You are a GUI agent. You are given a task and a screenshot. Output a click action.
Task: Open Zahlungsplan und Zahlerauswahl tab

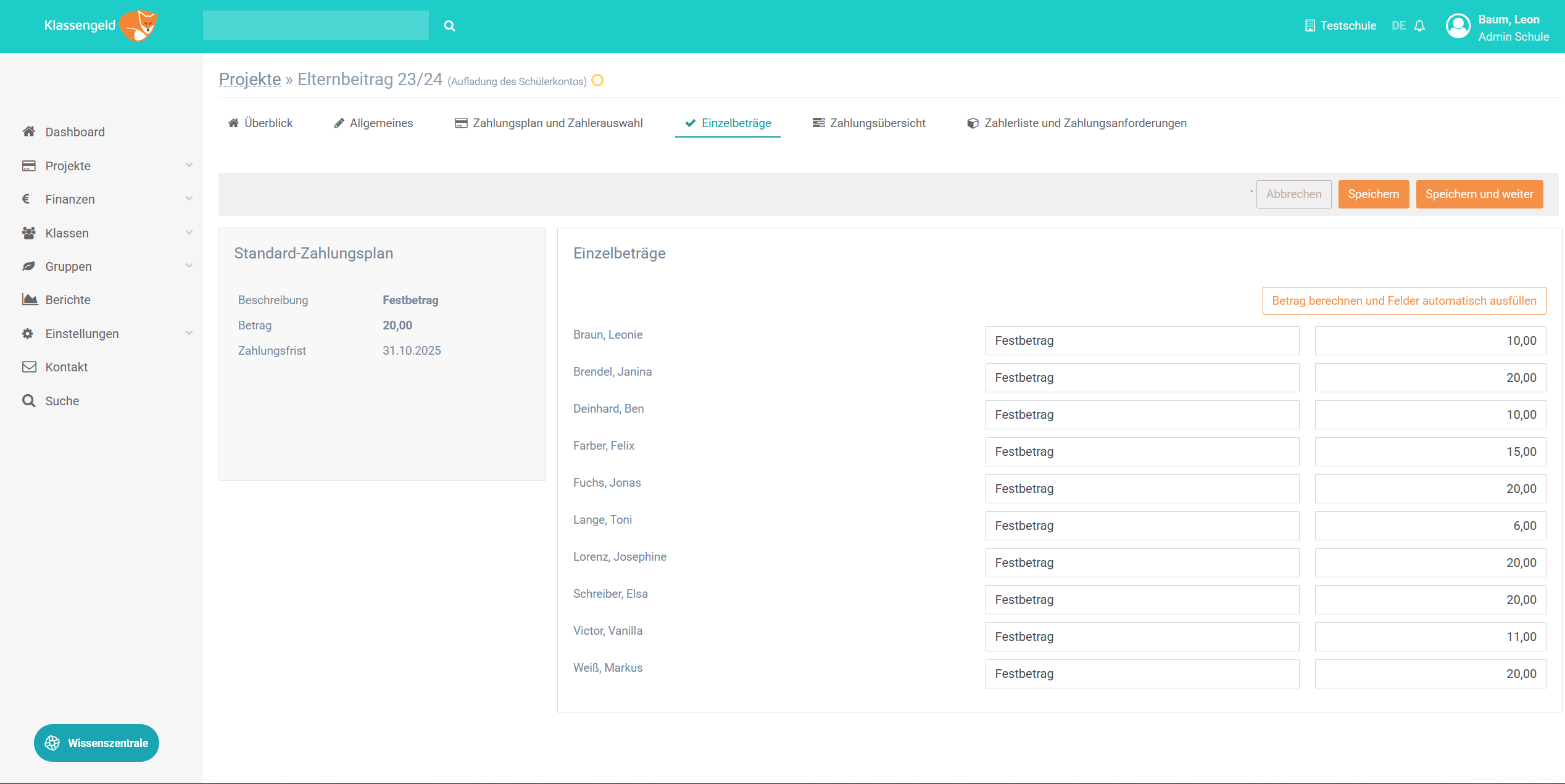549,123
